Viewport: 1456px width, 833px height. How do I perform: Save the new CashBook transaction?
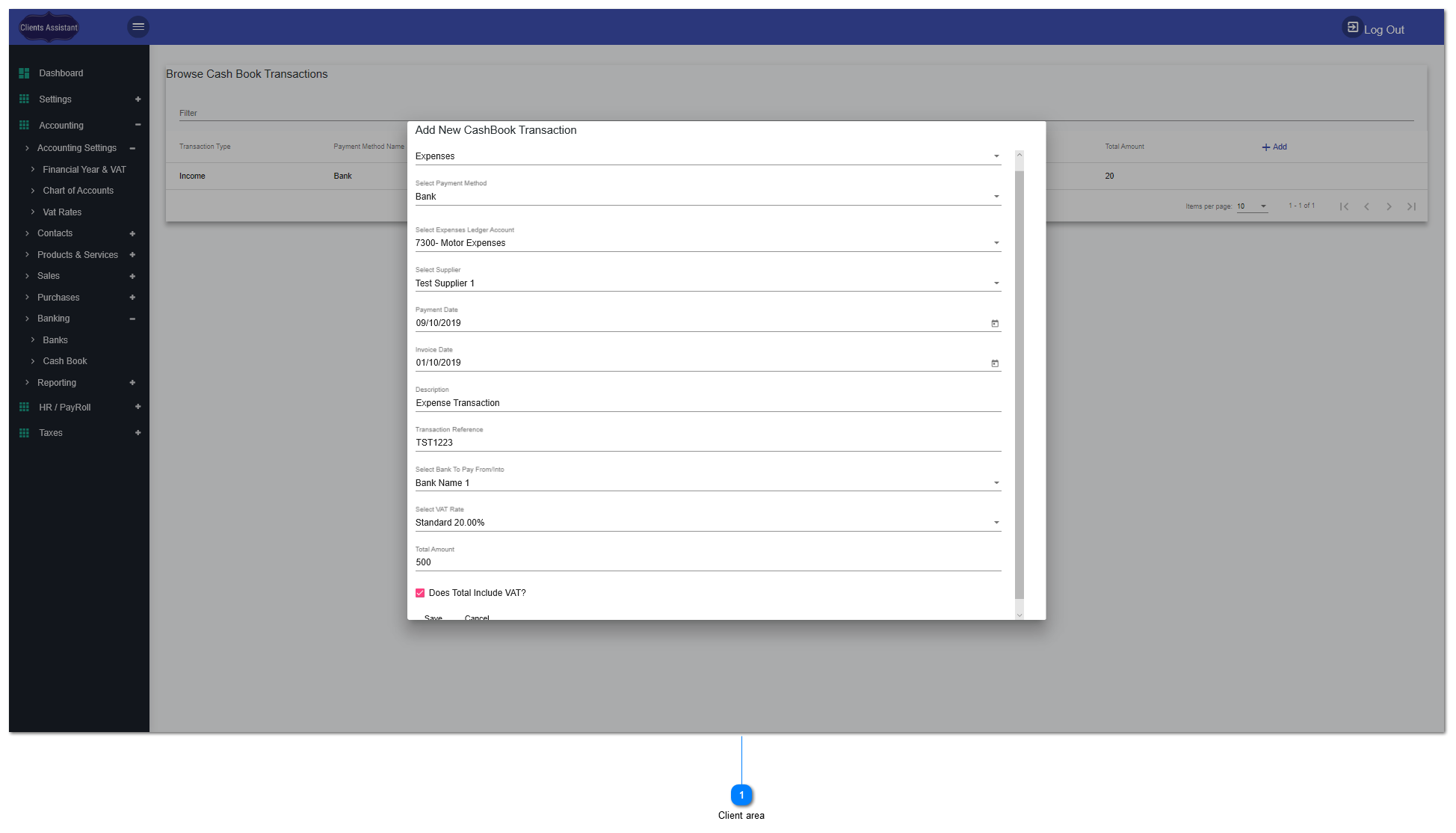point(434,617)
